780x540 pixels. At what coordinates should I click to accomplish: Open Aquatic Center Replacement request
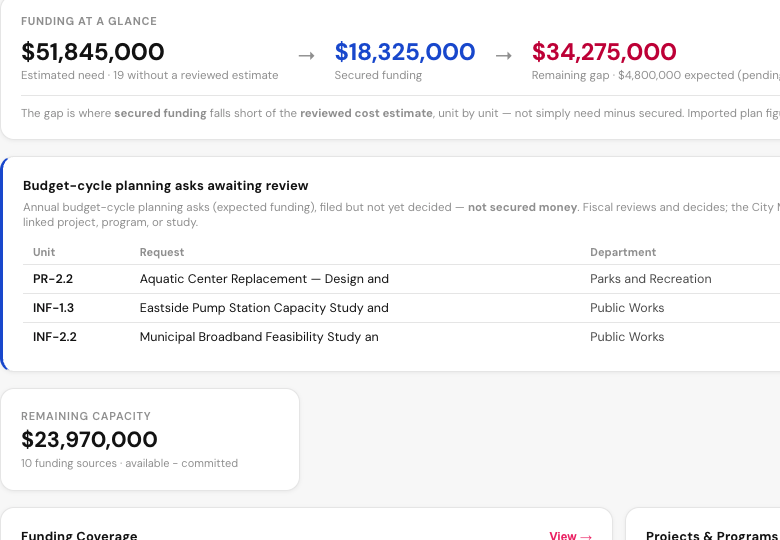point(264,279)
